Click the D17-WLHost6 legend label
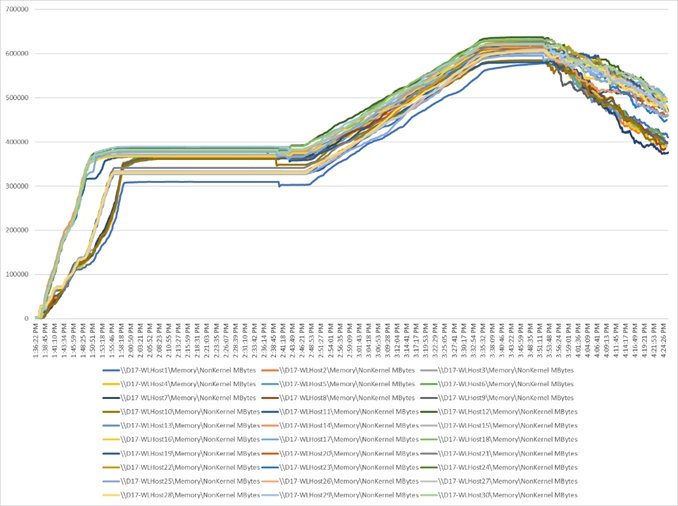Image resolution: width=678 pixels, height=506 pixels. coord(497,384)
